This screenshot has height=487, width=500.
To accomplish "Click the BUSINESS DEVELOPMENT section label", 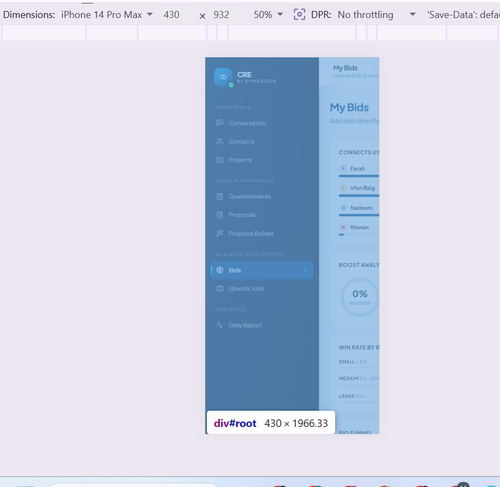I will [250, 254].
